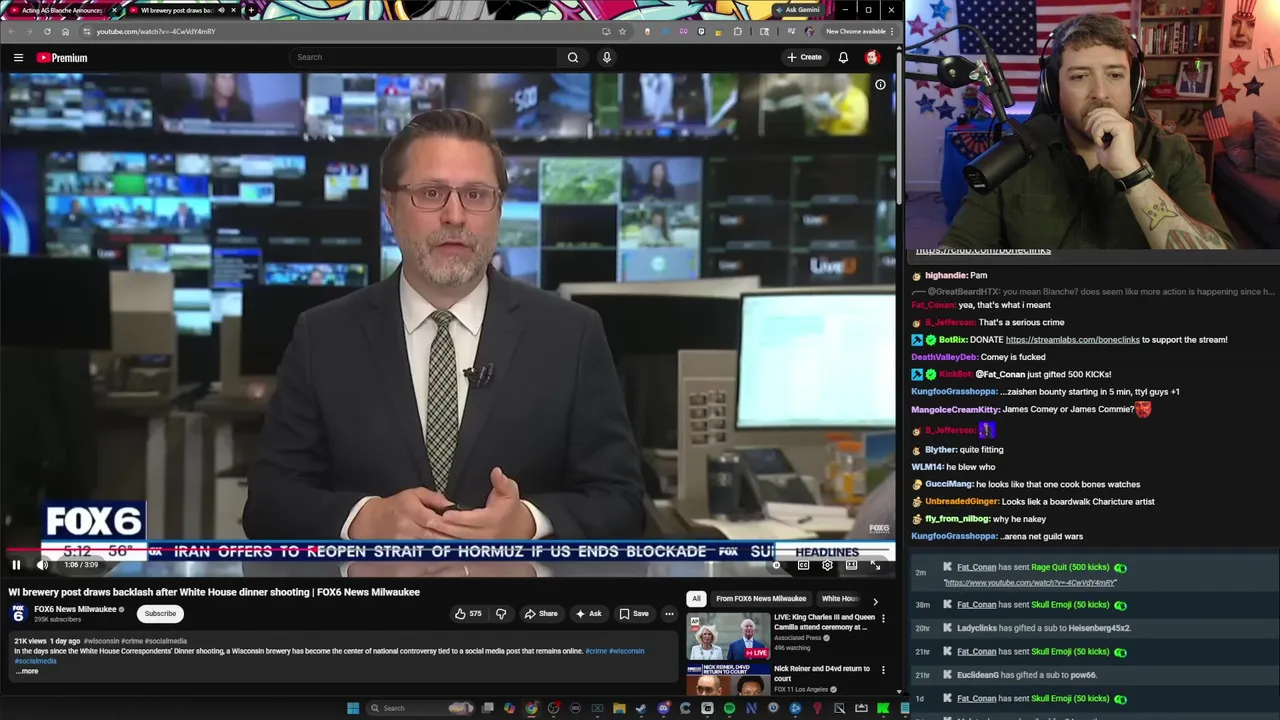The image size is (1280, 720).
Task: Share the FOX6 video
Action: click(541, 614)
